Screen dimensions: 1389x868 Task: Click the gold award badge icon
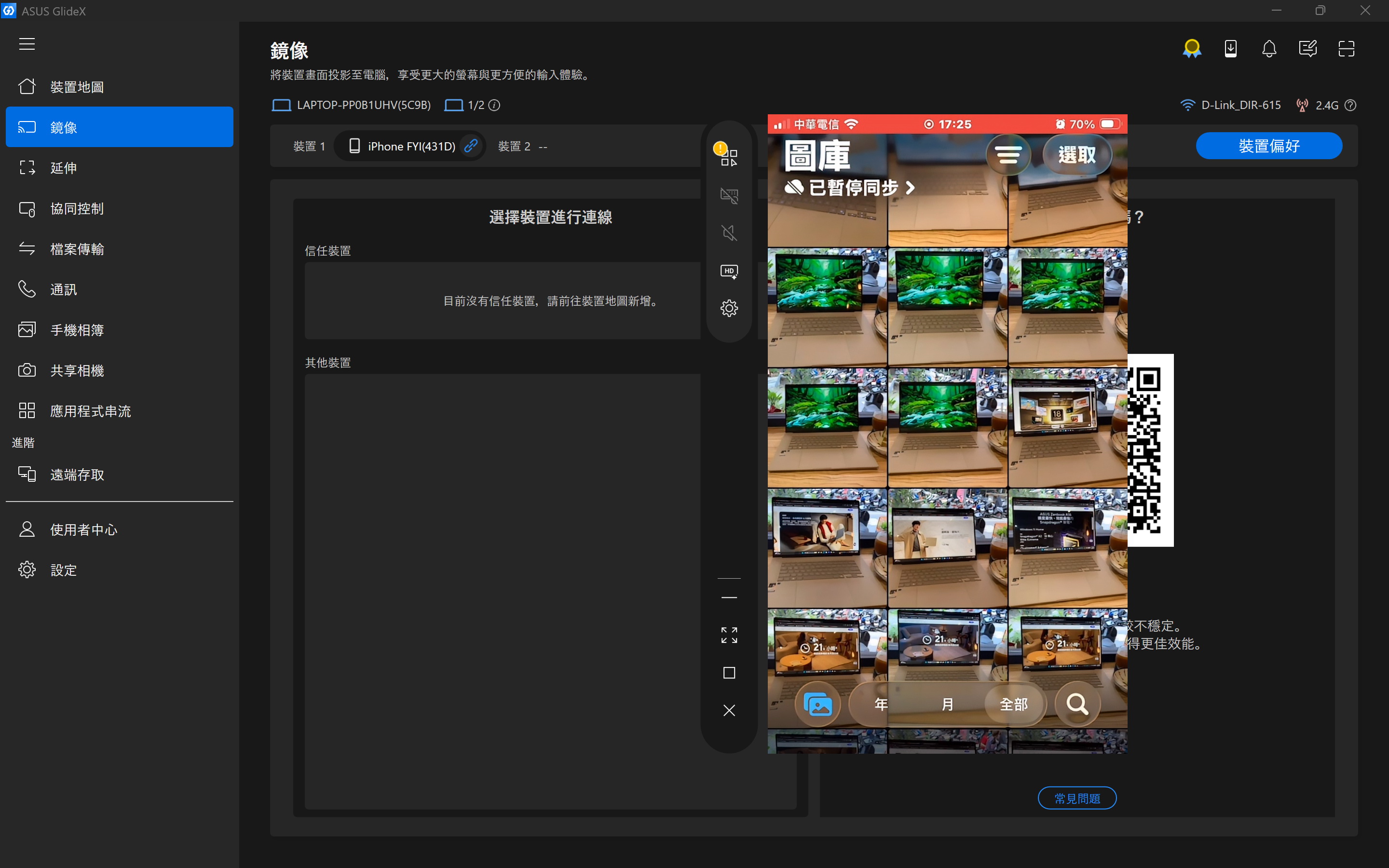point(1192,49)
